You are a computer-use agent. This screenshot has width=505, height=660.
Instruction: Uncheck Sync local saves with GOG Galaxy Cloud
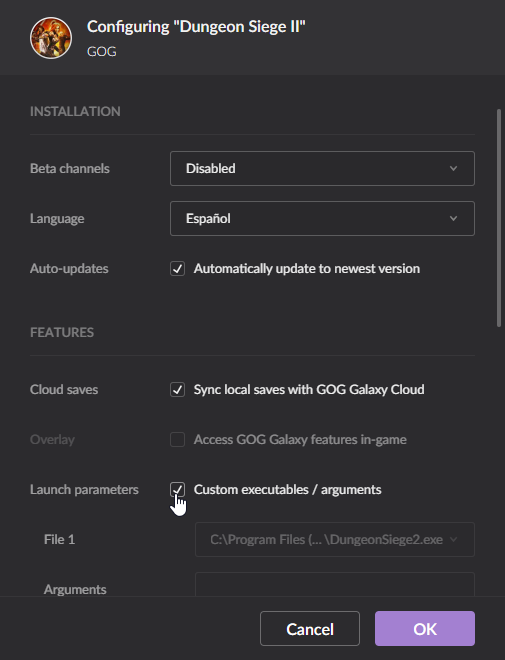click(178, 389)
